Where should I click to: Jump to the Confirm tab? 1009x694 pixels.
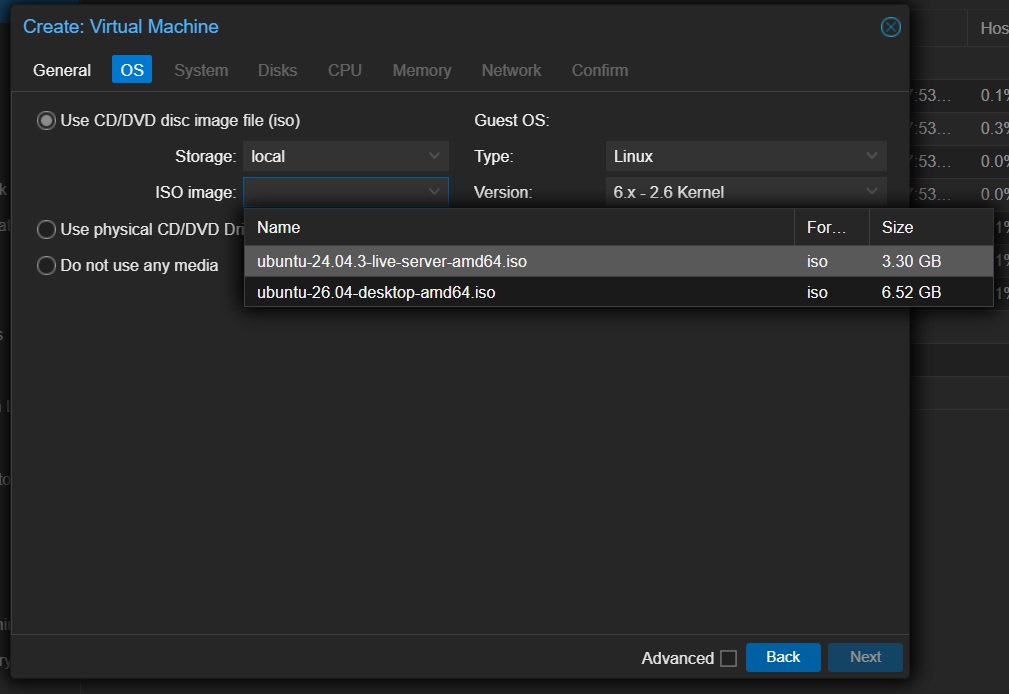point(600,70)
